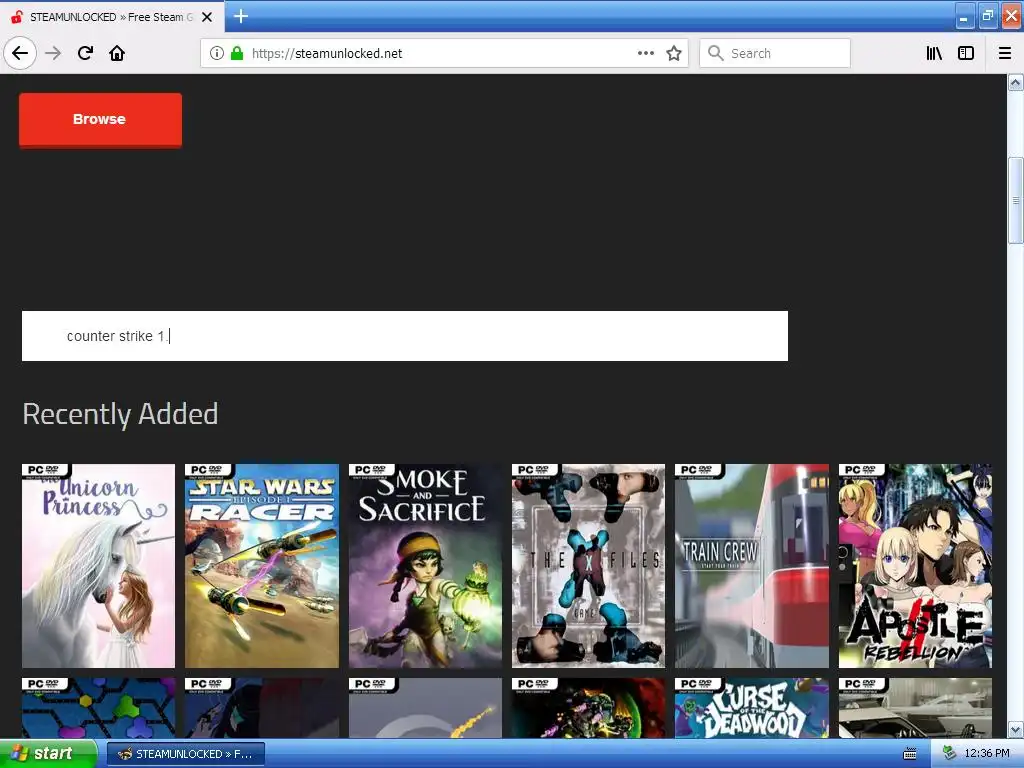Open the Unicorn Princess game cover
The height and width of the screenshot is (768, 1024).
pyautogui.click(x=99, y=566)
